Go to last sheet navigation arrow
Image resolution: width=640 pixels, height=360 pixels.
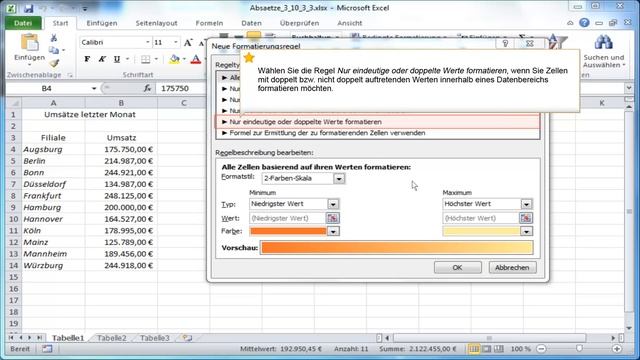pos(39,338)
